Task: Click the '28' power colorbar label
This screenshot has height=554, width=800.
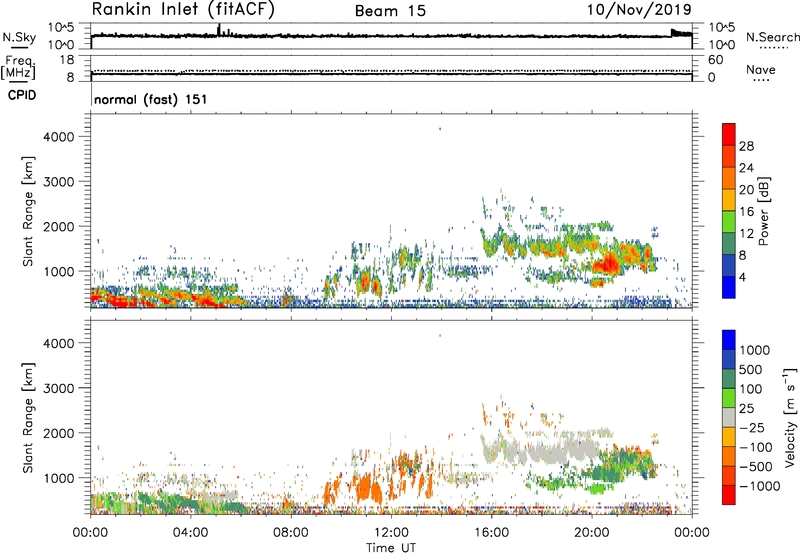Action: click(746, 146)
